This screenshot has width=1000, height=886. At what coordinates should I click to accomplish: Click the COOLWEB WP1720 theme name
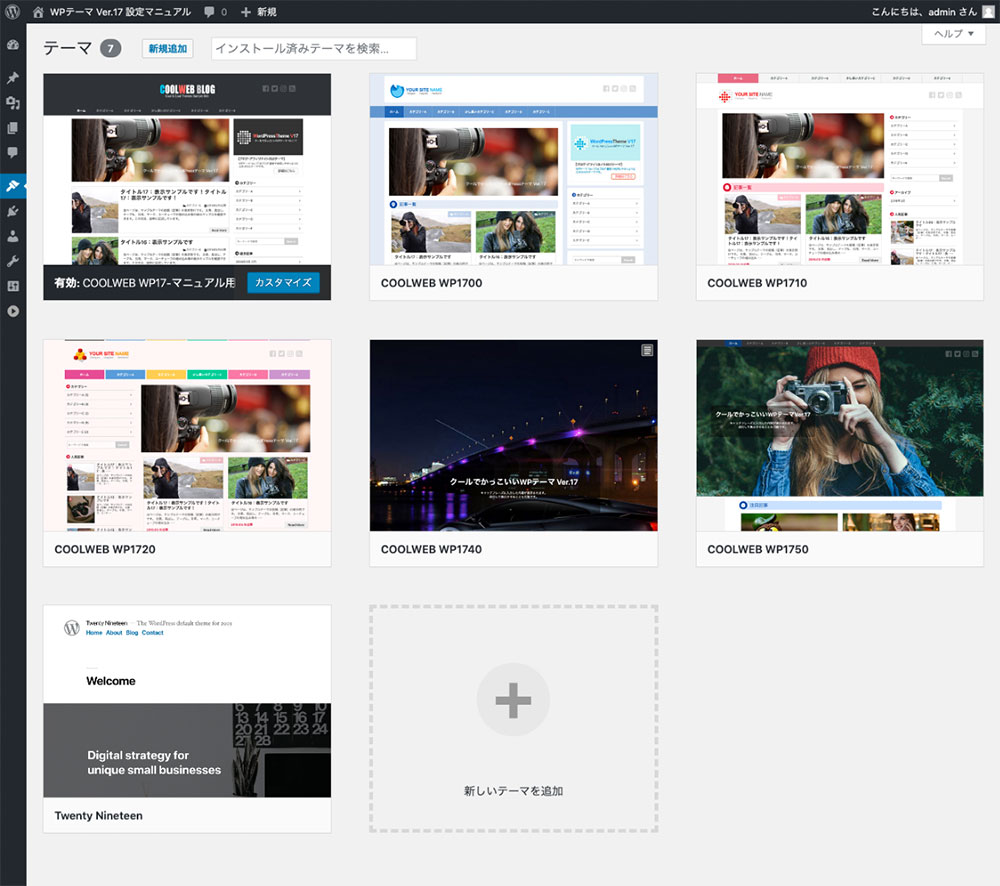[x=105, y=549]
